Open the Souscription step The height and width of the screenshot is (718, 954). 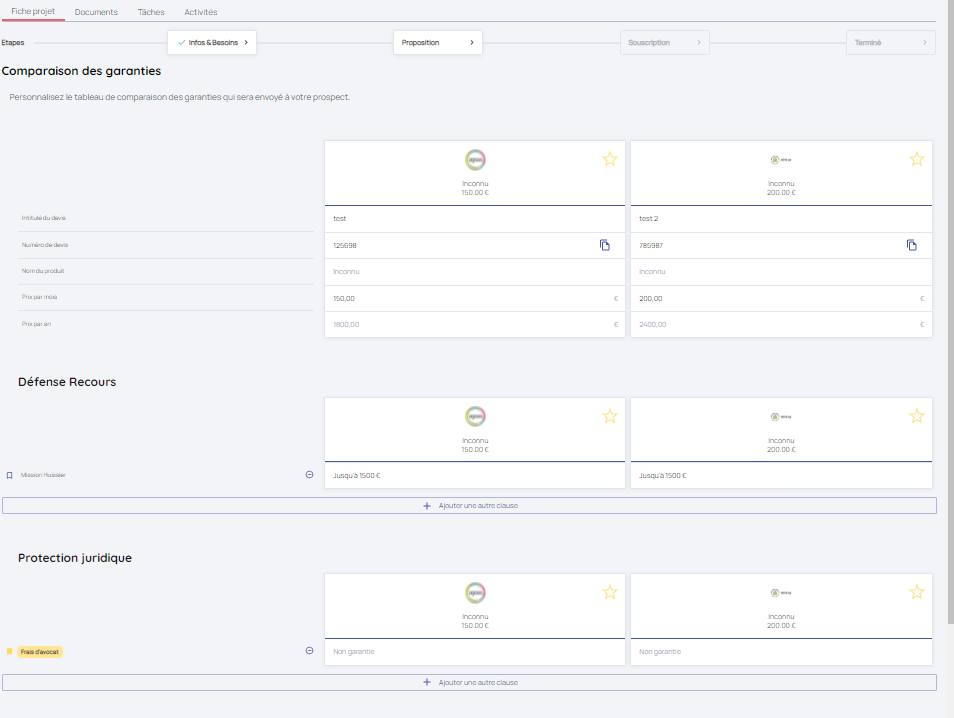tap(664, 43)
